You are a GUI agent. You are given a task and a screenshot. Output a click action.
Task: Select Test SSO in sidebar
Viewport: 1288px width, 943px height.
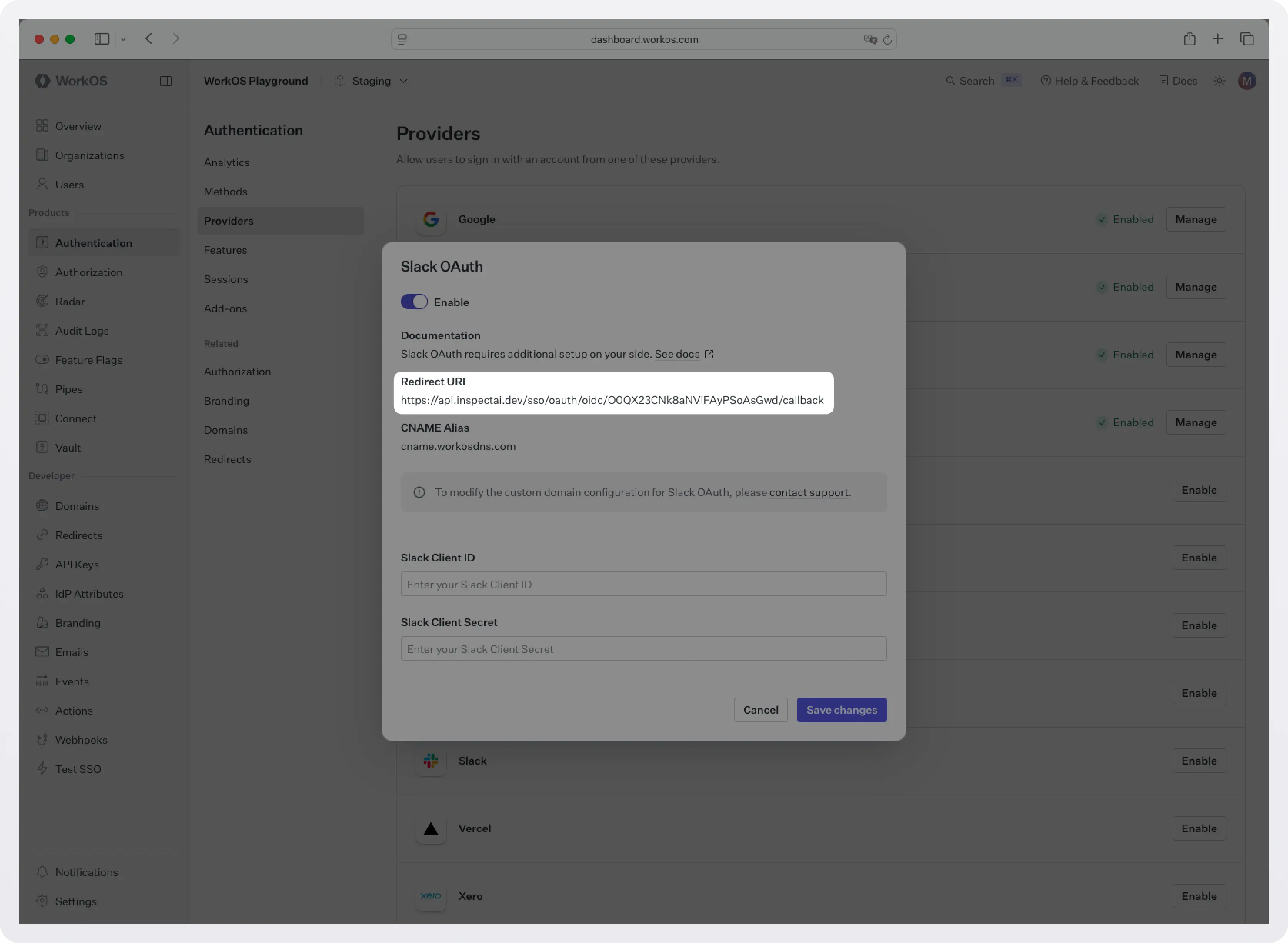click(x=78, y=769)
